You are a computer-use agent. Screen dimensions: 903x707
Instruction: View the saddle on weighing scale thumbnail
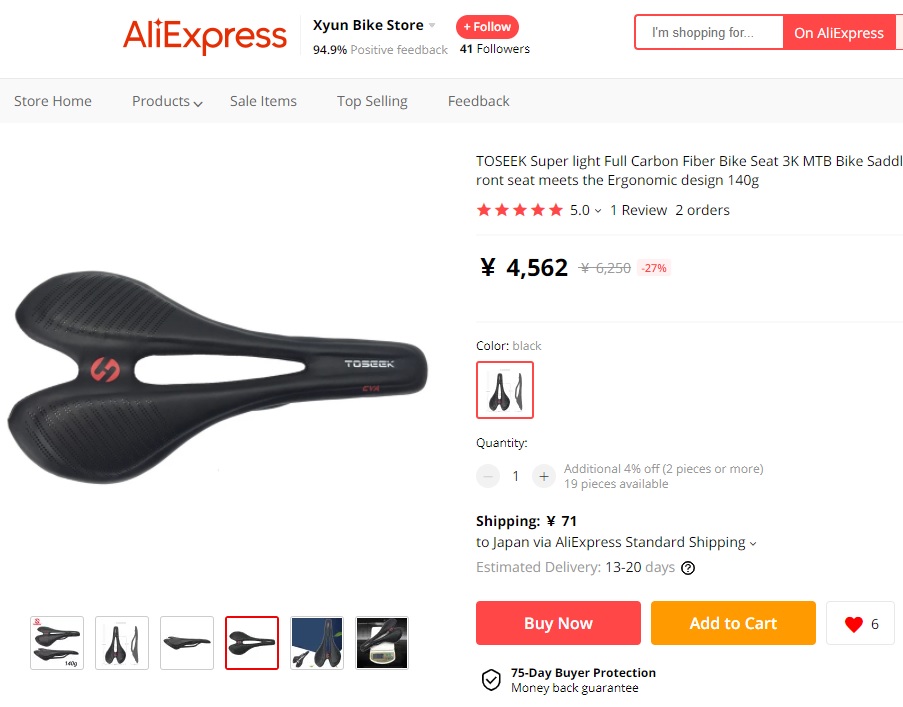[382, 643]
